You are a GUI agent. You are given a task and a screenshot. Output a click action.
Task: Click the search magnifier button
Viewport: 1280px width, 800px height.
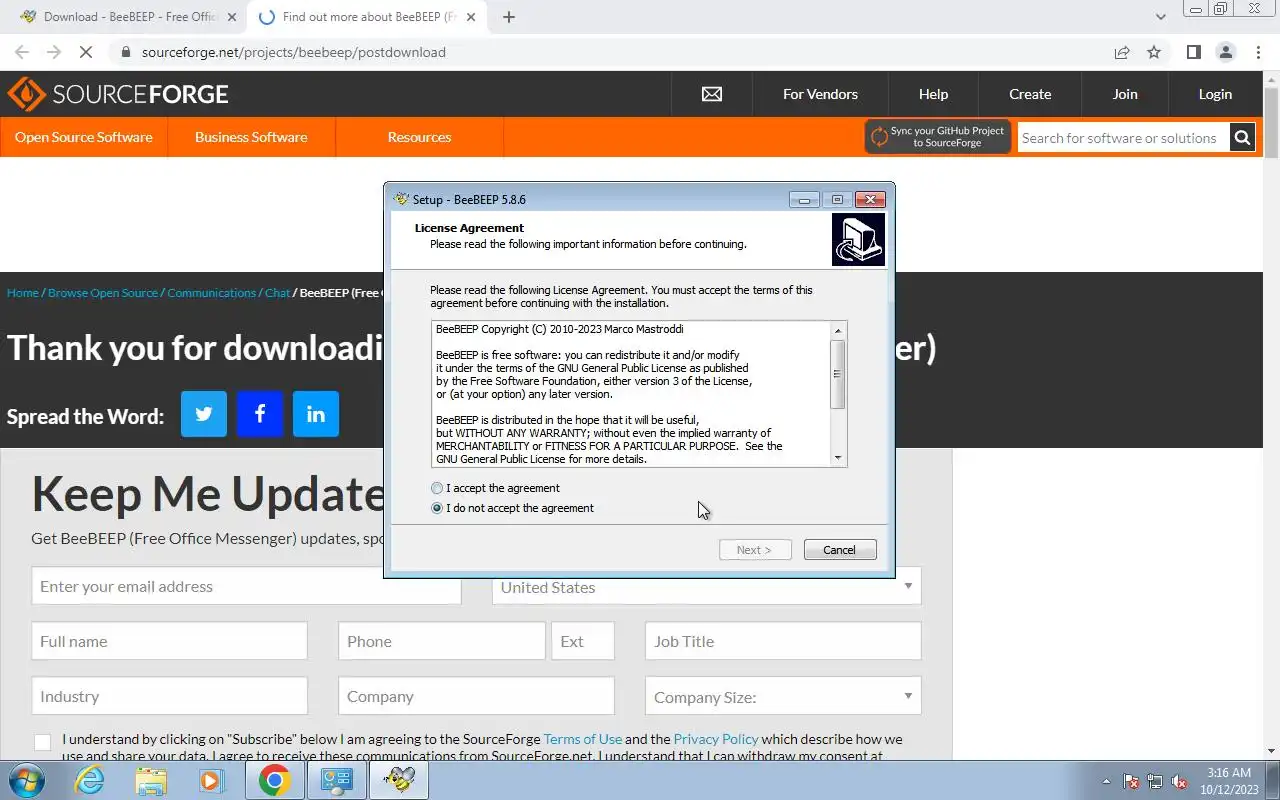point(1242,138)
